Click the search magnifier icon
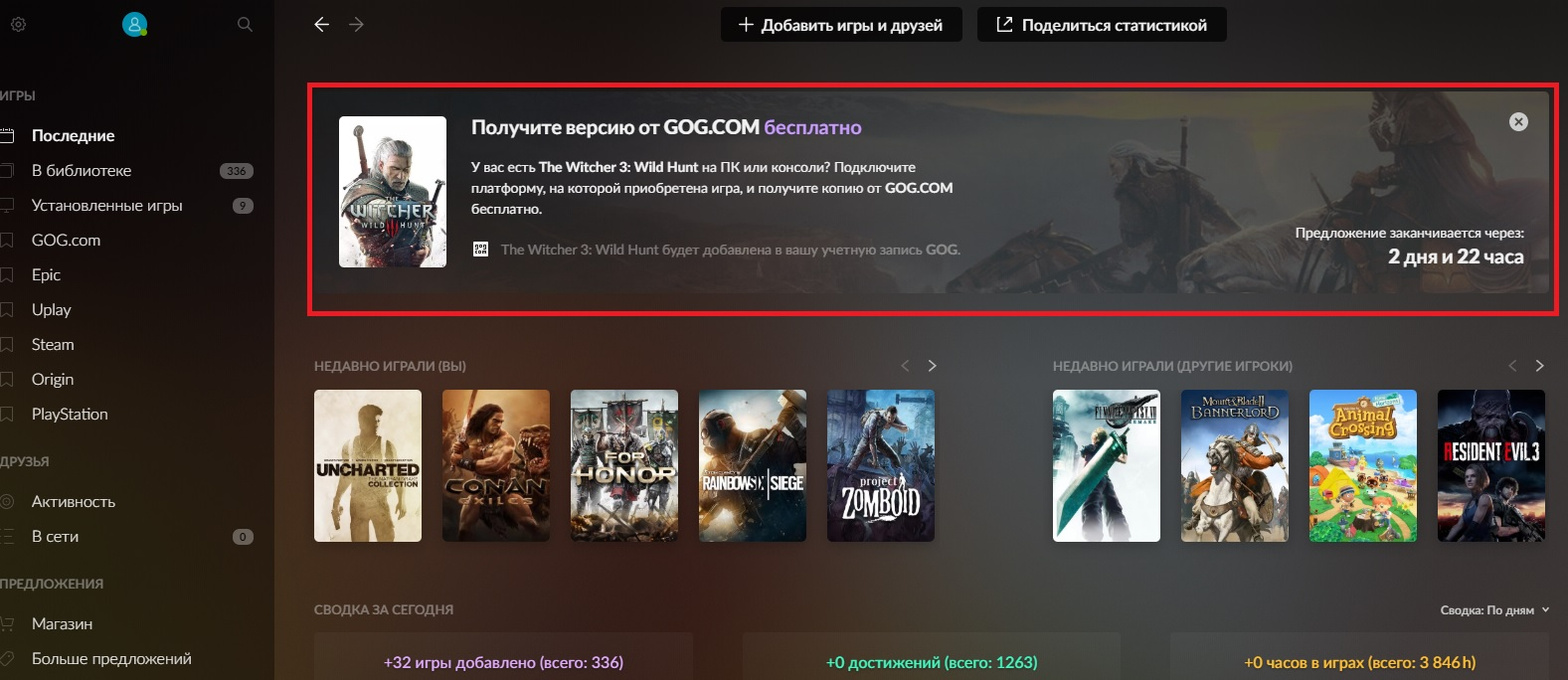This screenshot has width=1568, height=680. tap(245, 24)
